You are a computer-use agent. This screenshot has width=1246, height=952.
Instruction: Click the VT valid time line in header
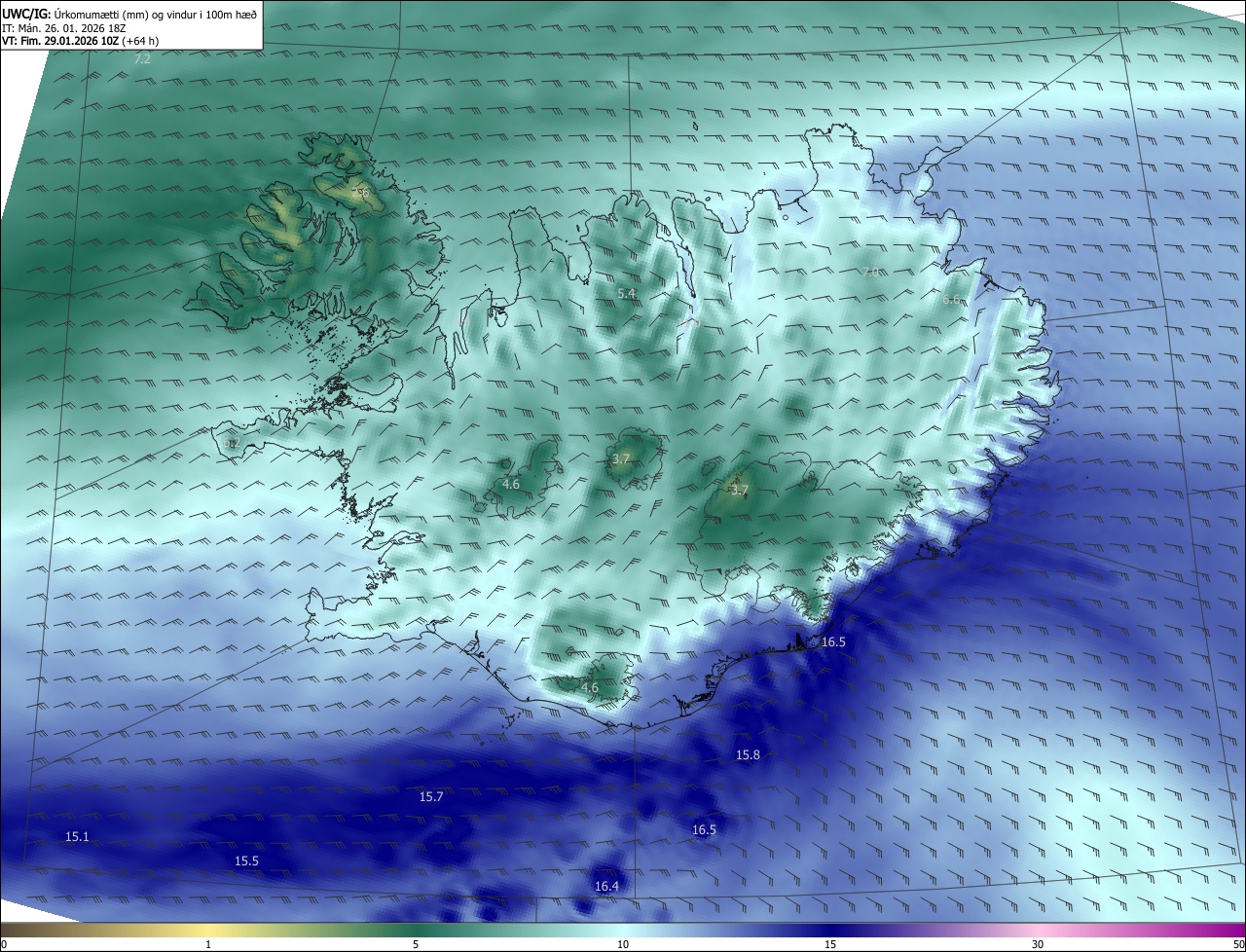click(81, 41)
